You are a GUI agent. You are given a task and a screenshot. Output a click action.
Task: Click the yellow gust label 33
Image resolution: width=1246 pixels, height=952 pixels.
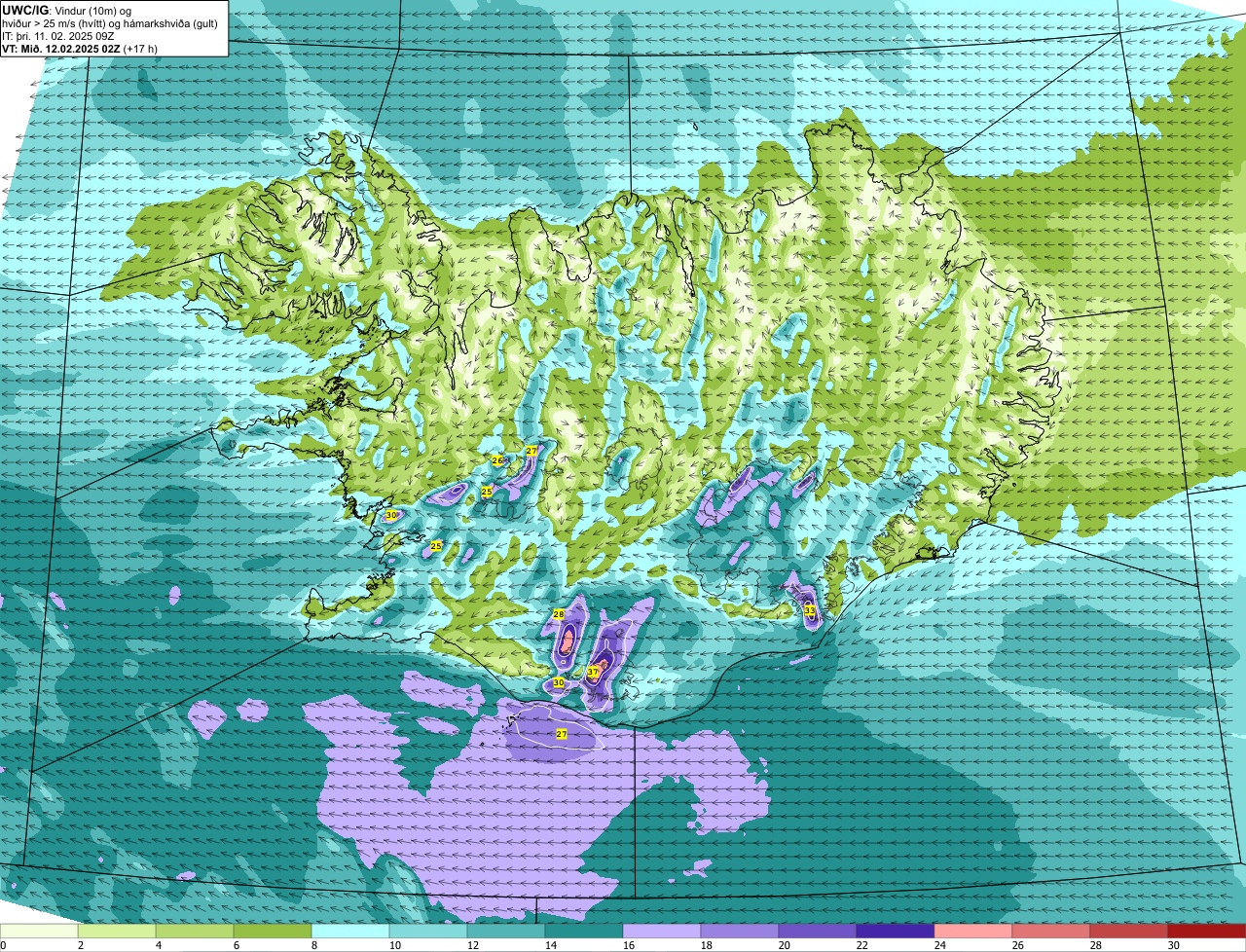[x=809, y=610]
